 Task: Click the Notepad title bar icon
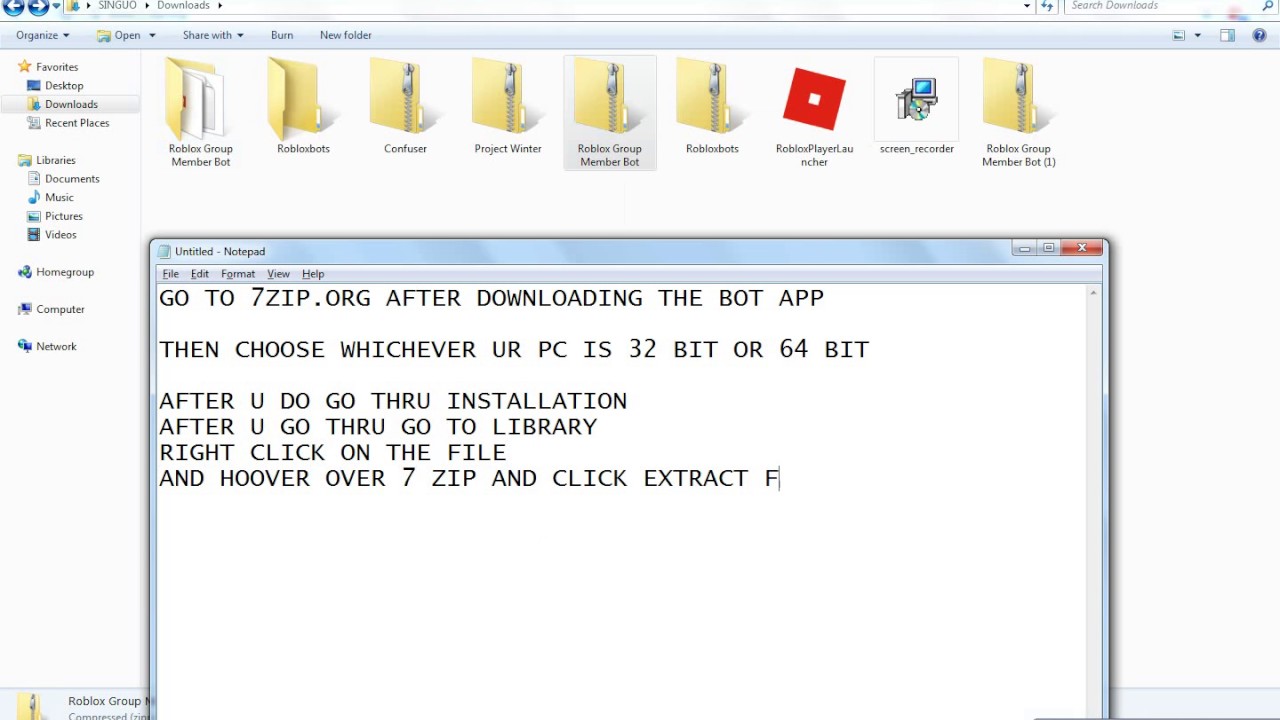165,251
